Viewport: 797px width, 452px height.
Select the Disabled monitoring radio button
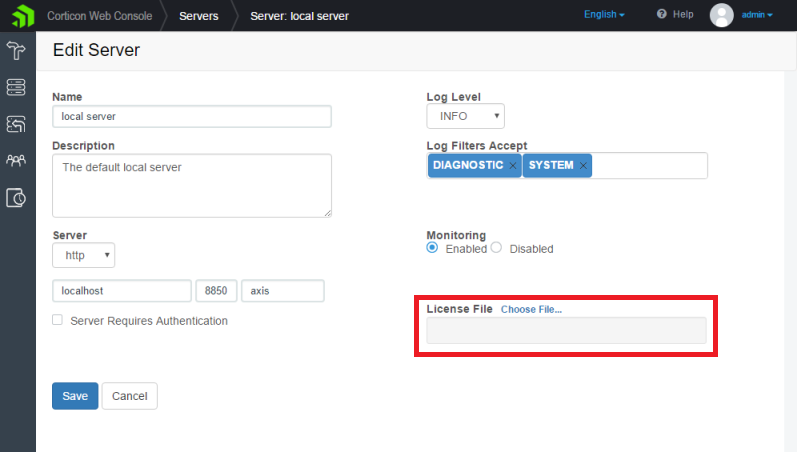pos(496,248)
